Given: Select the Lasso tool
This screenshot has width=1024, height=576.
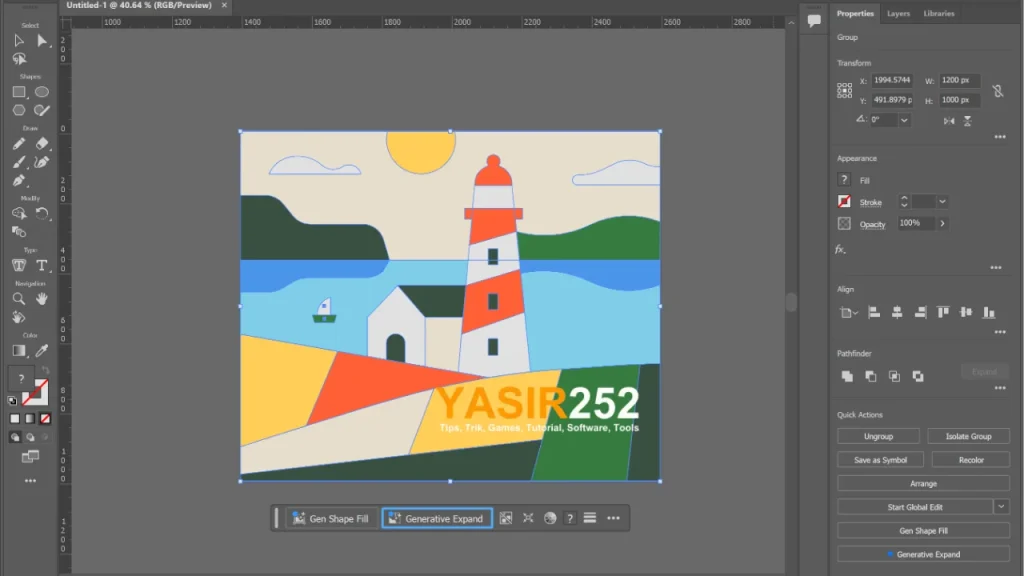Looking at the screenshot, I should coord(19,59).
